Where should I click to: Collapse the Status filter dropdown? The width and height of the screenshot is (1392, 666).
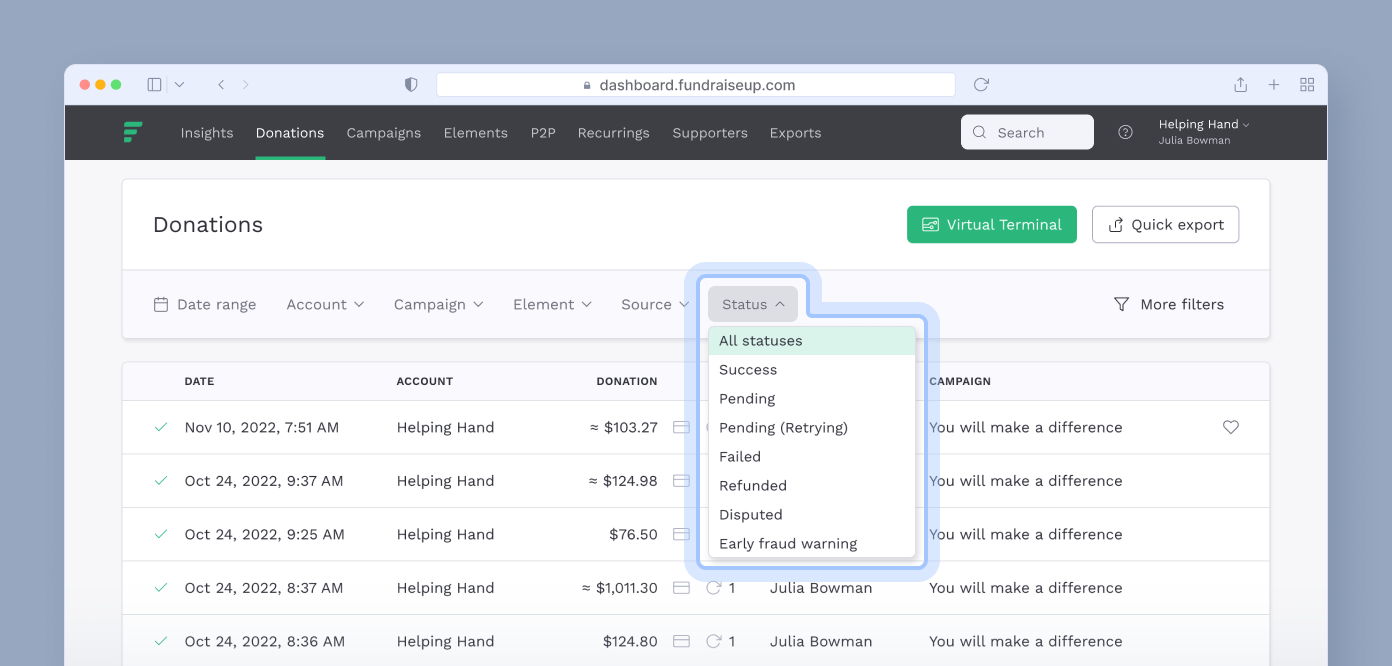[x=753, y=304]
